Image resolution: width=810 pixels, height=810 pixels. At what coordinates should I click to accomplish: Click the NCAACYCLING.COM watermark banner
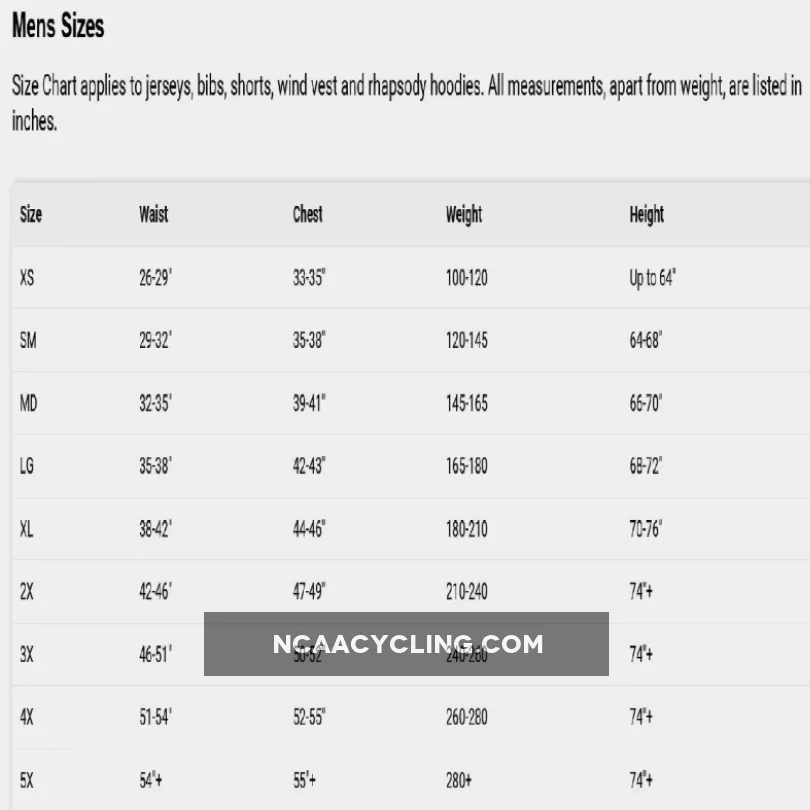point(406,644)
